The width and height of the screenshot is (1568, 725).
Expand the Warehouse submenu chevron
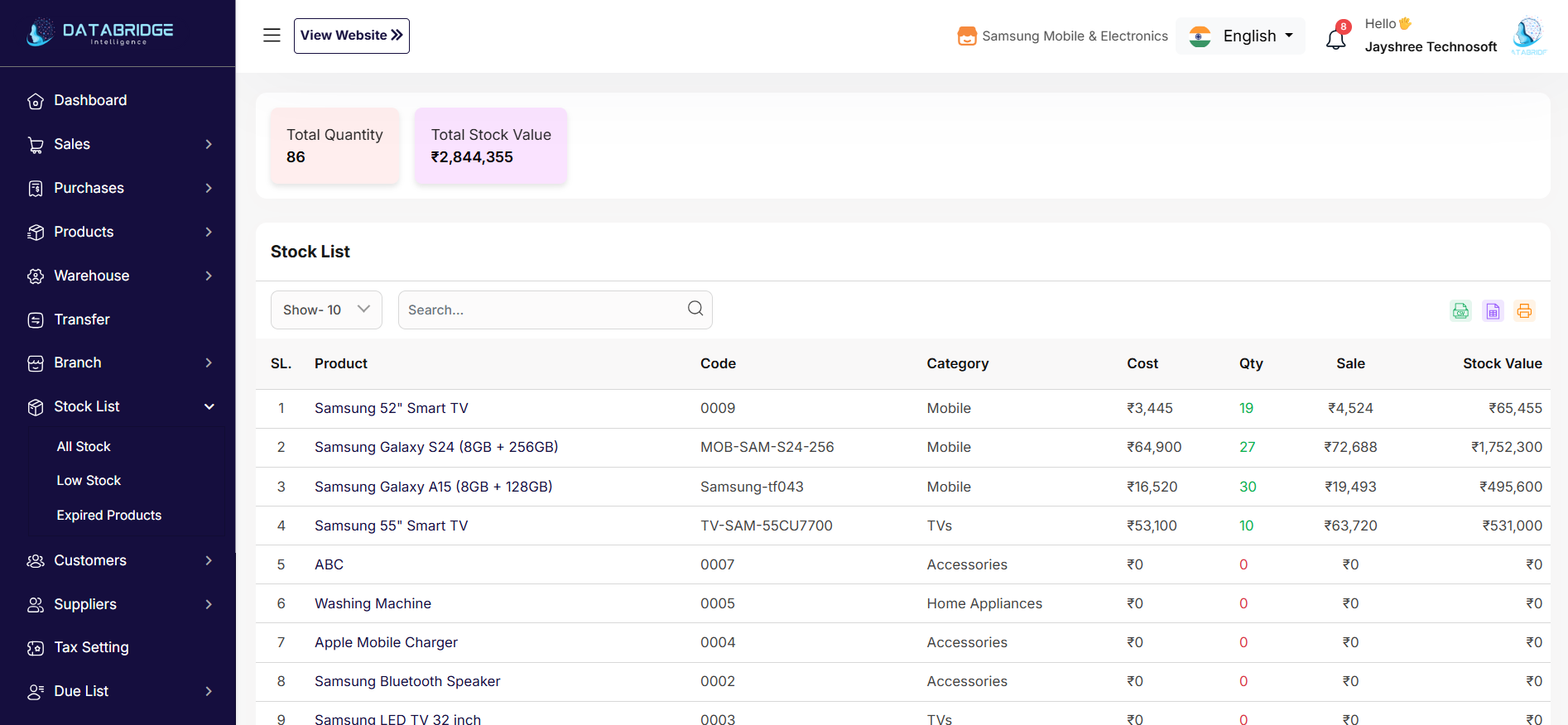coord(209,276)
